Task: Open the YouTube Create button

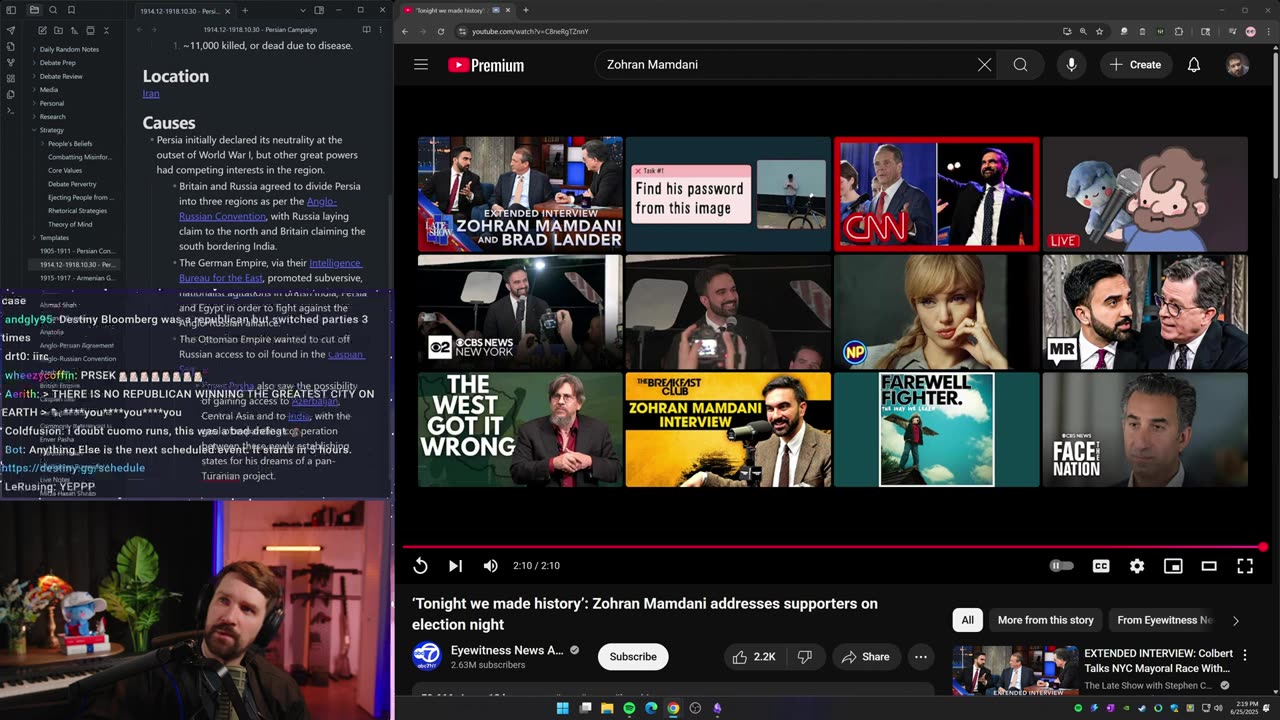Action: pyautogui.click(x=1135, y=65)
